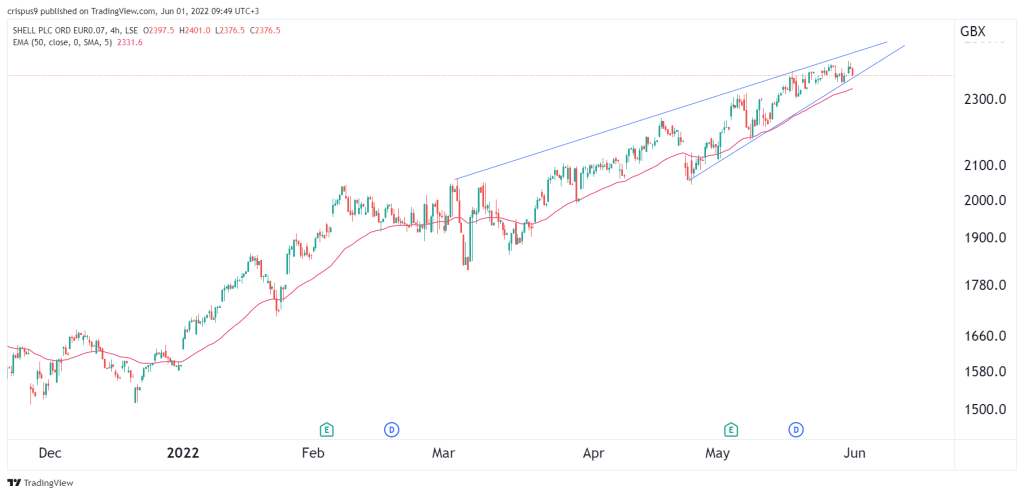Click the 1780.0 price axis label
The image size is (1024, 495).
click(982, 285)
